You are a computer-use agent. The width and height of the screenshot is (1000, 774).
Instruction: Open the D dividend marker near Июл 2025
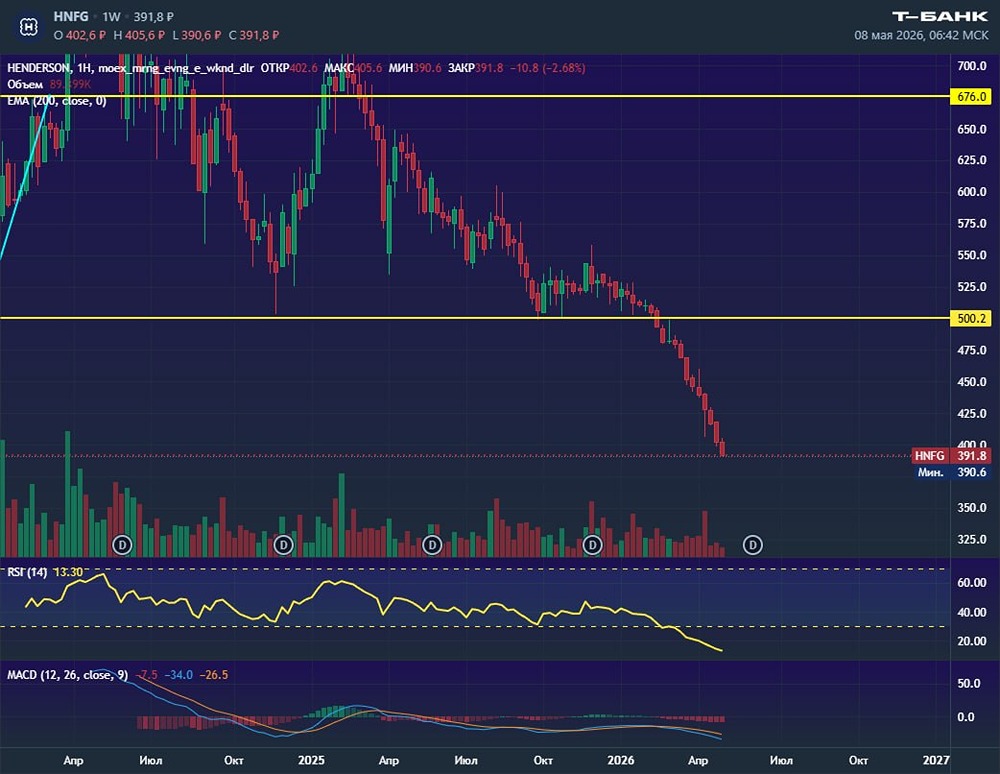[432, 545]
